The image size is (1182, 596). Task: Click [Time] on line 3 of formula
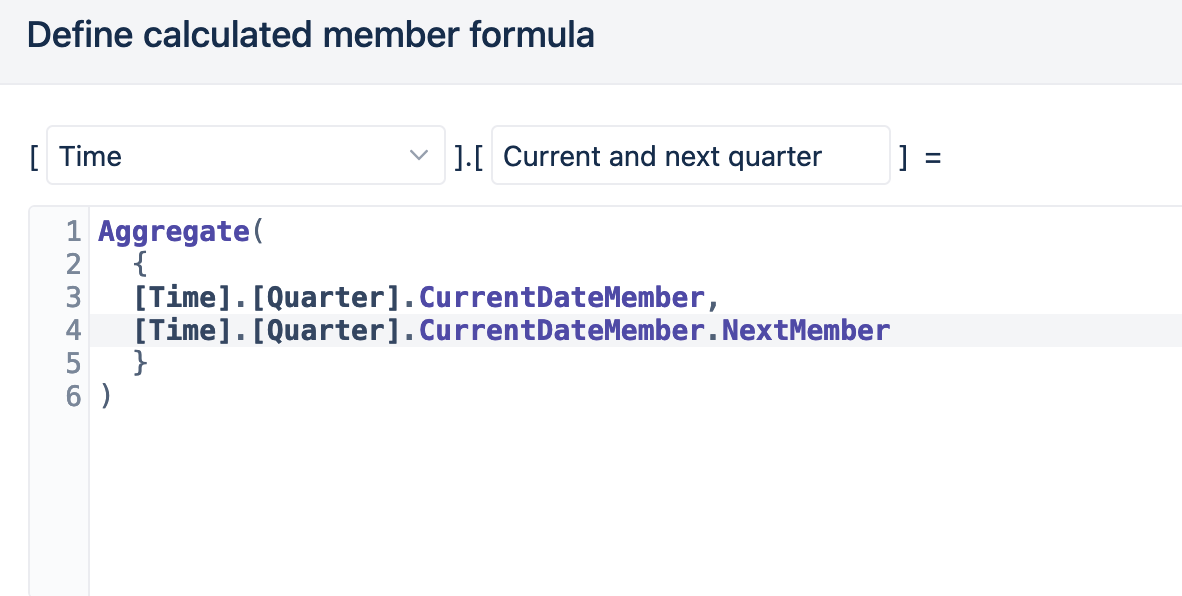click(182, 298)
